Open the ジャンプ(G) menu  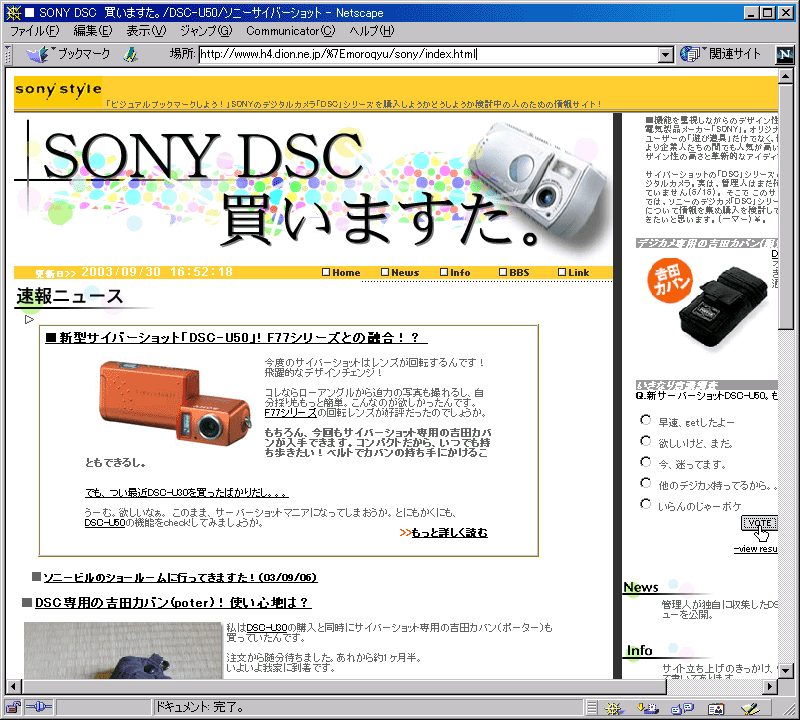point(206,31)
